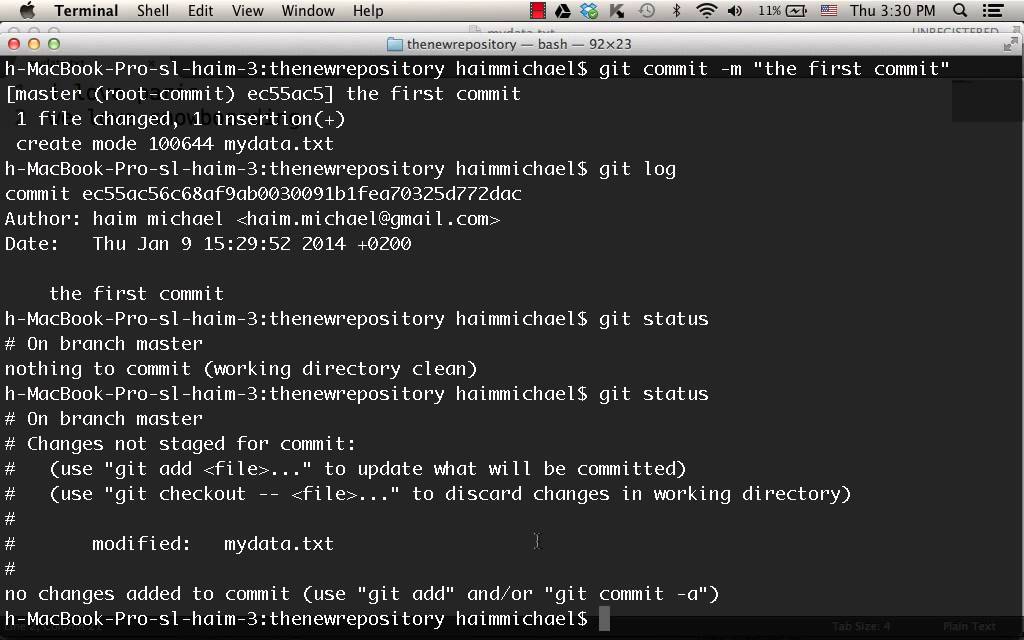Open the Help menu
The width and height of the screenshot is (1024, 640).
tap(368, 10)
